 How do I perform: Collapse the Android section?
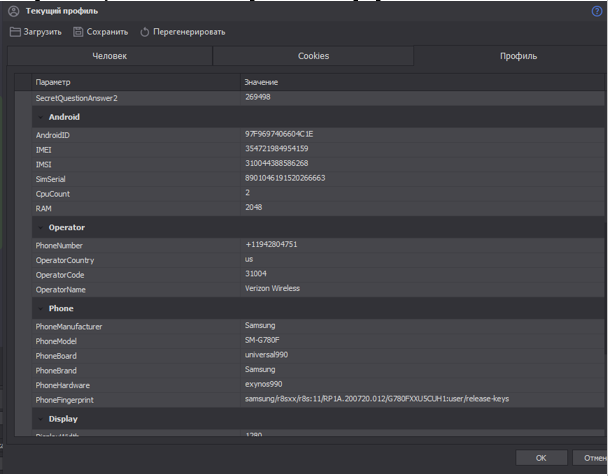40,117
